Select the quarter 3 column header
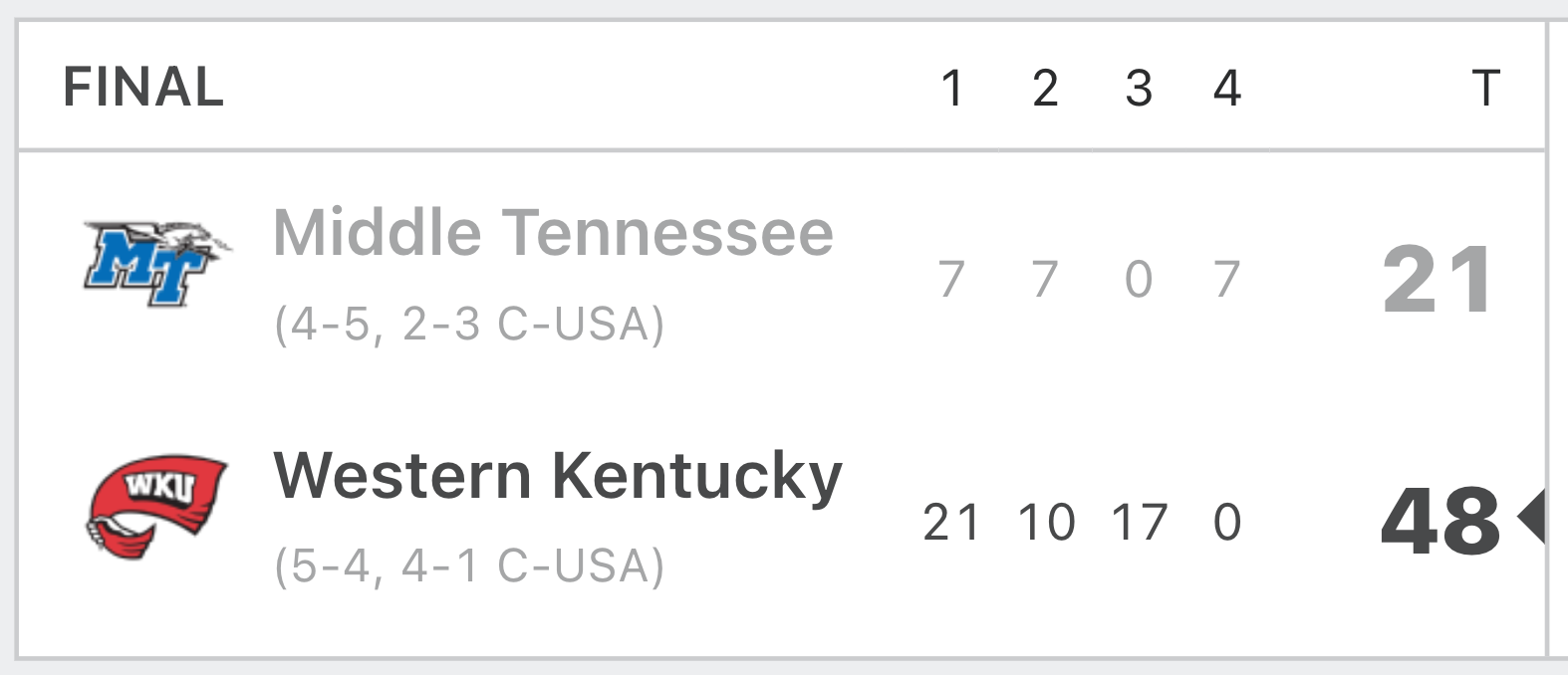This screenshot has width=1568, height=675. (x=1139, y=88)
